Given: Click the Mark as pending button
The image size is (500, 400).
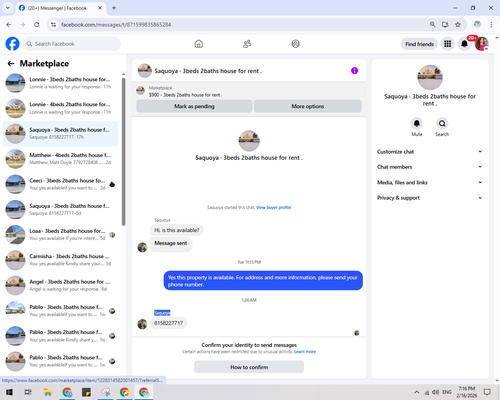Looking at the screenshot, I should click(194, 106).
